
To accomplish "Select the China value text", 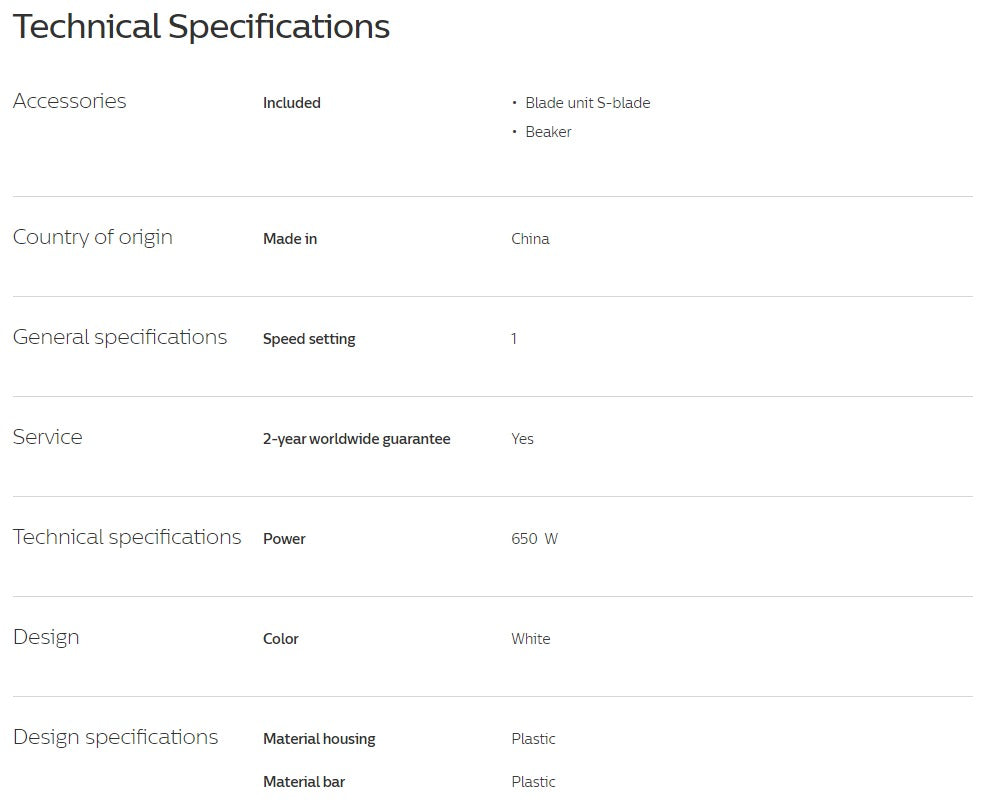I will point(530,239).
